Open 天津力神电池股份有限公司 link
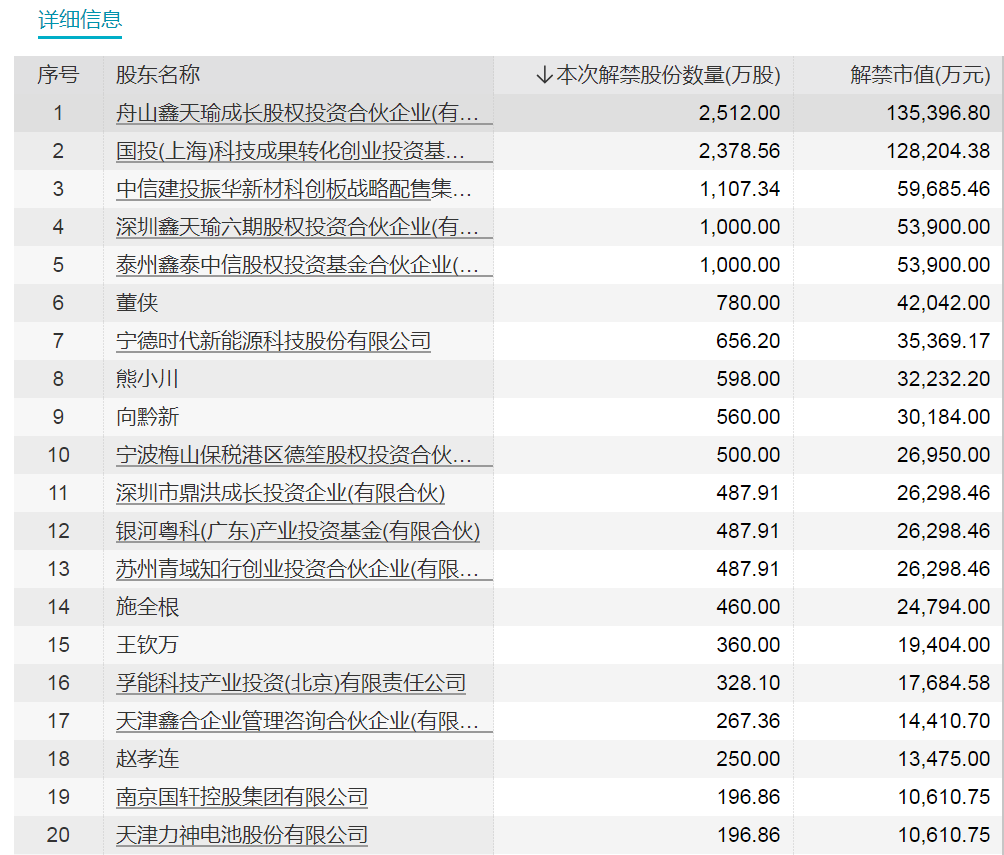The width and height of the screenshot is (1004, 855). click(242, 835)
